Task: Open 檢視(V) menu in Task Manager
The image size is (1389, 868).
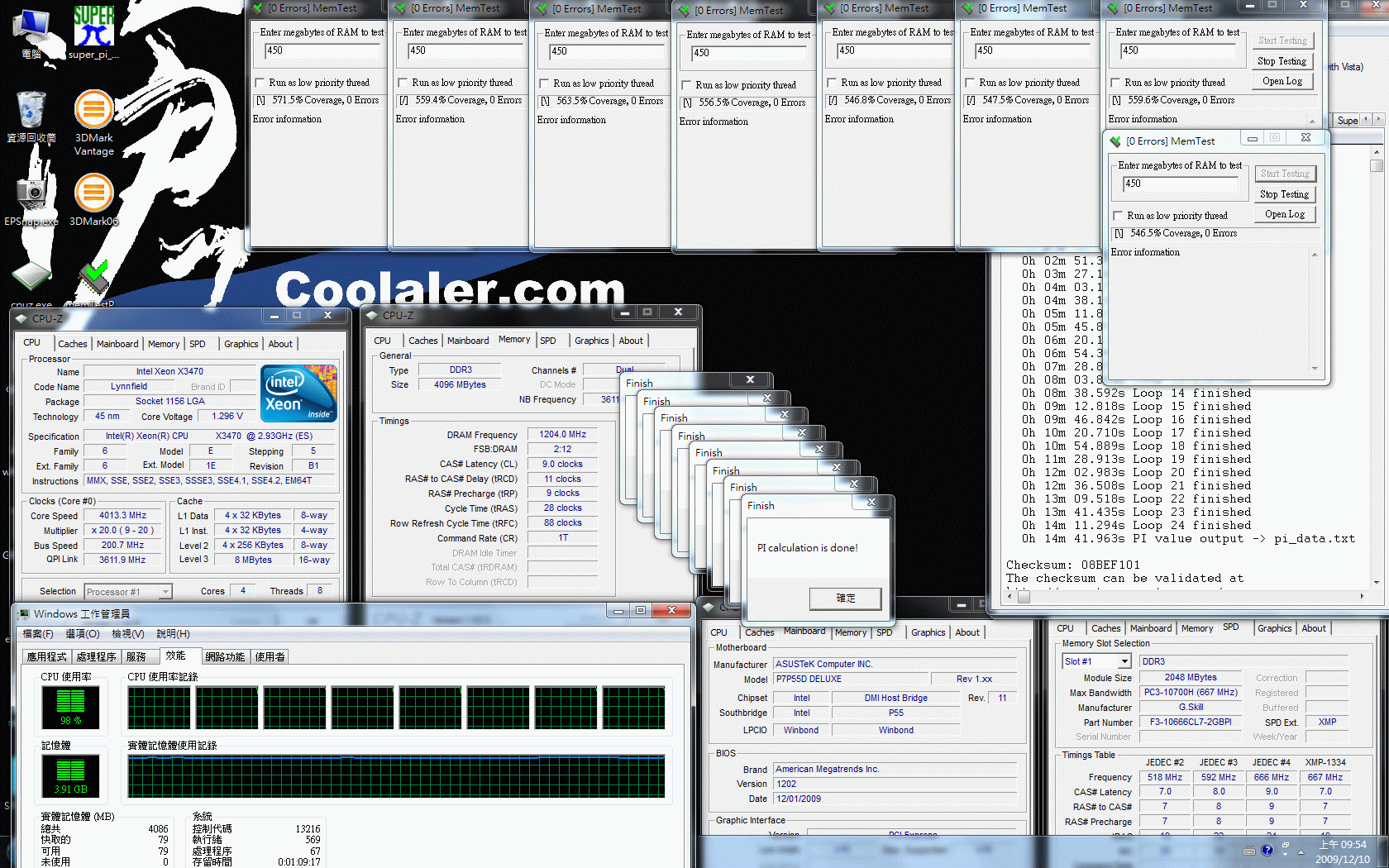Action: 128,634
